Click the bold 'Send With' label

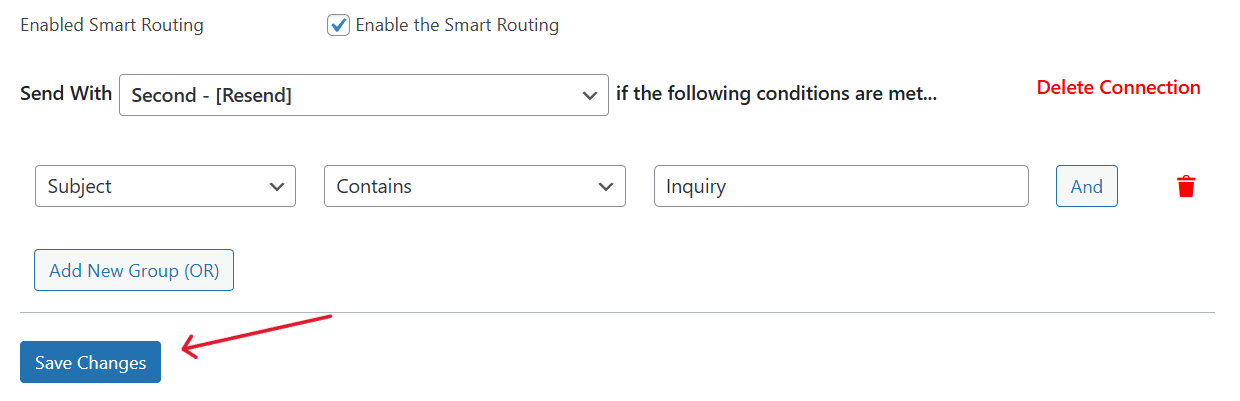coord(66,94)
